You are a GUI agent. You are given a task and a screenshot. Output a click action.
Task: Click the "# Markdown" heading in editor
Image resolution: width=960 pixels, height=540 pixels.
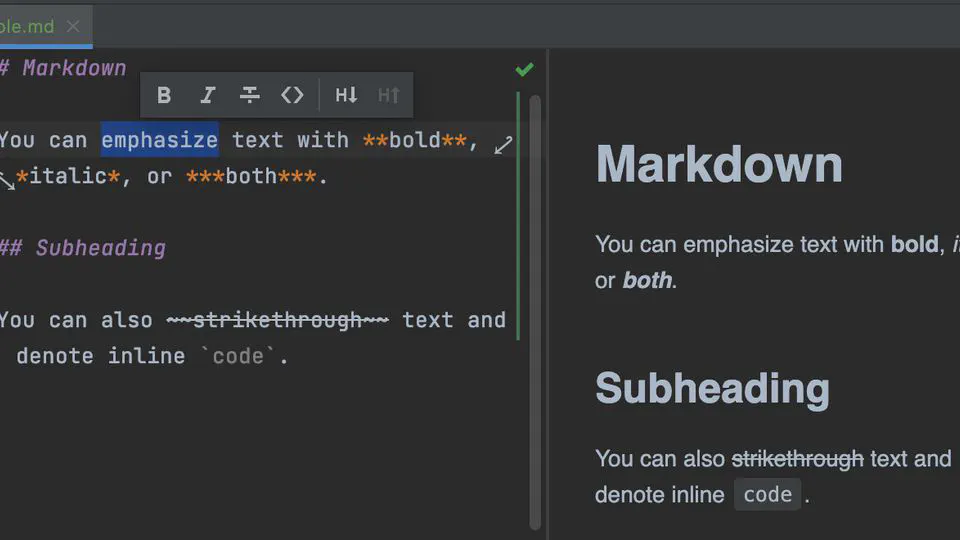64,68
